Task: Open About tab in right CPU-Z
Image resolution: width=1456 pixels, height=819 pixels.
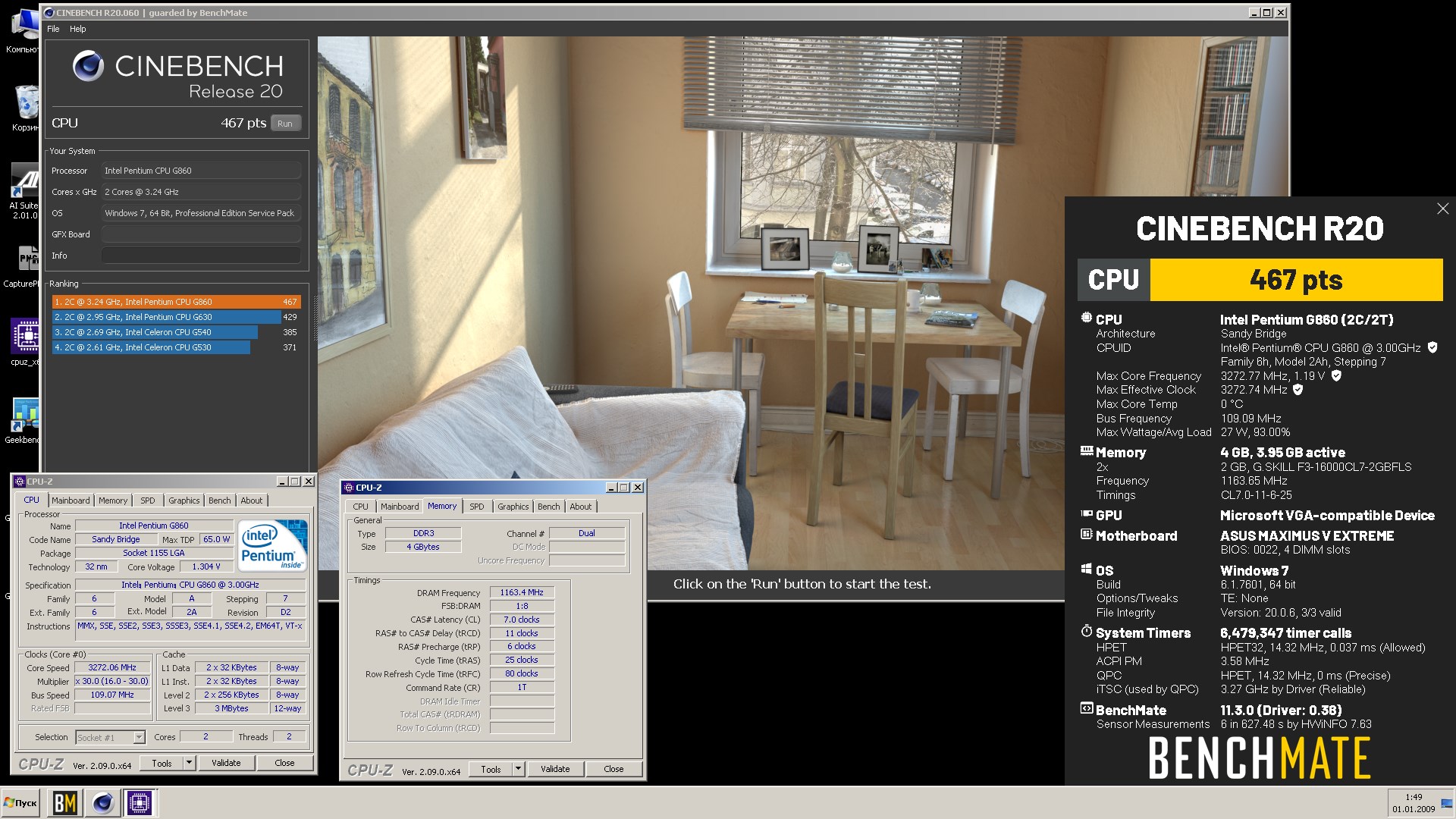Action: tap(581, 507)
